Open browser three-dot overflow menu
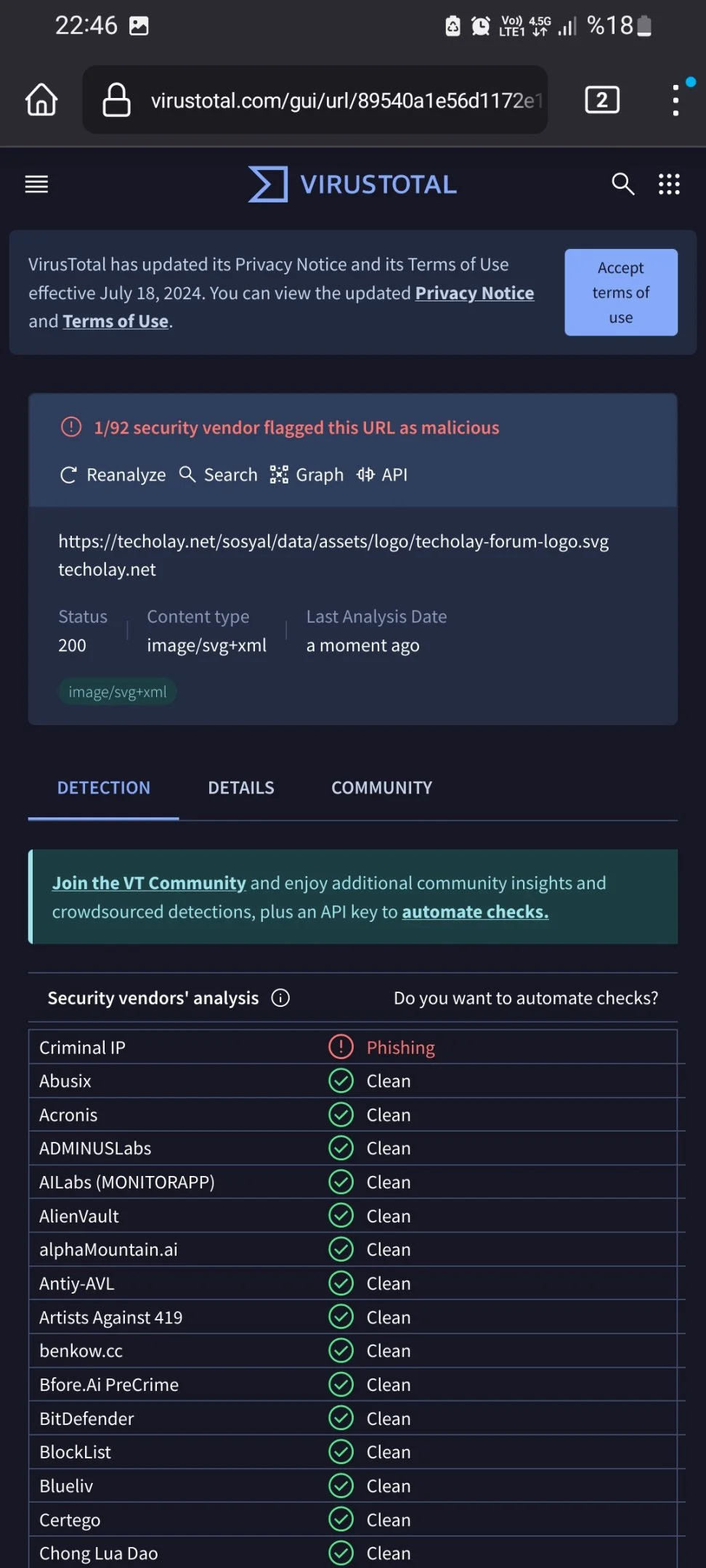 [676, 100]
